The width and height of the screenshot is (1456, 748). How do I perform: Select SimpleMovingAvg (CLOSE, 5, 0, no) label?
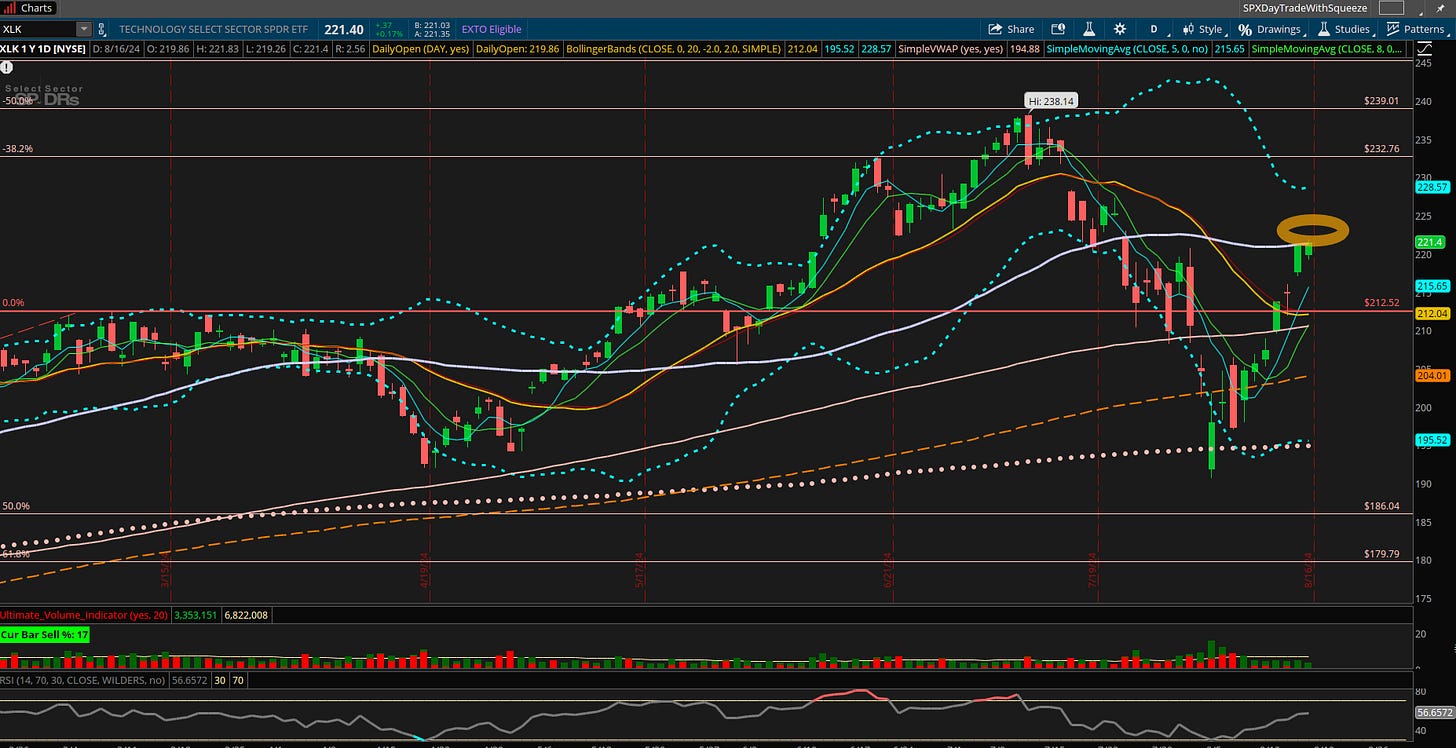tap(1127, 48)
